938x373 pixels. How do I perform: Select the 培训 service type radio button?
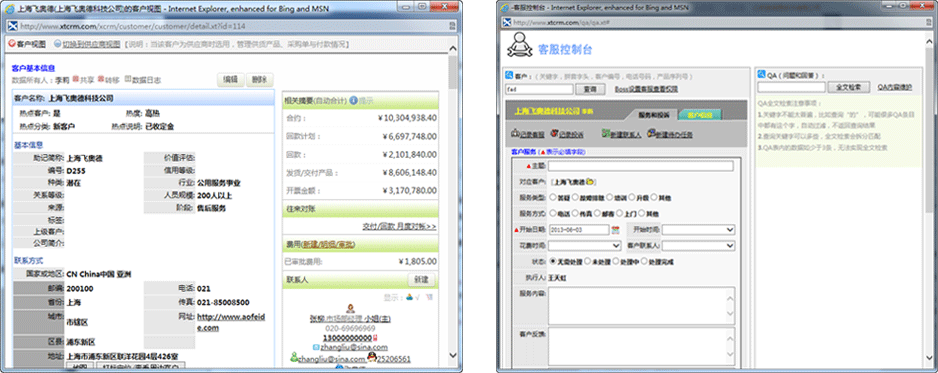pos(610,197)
